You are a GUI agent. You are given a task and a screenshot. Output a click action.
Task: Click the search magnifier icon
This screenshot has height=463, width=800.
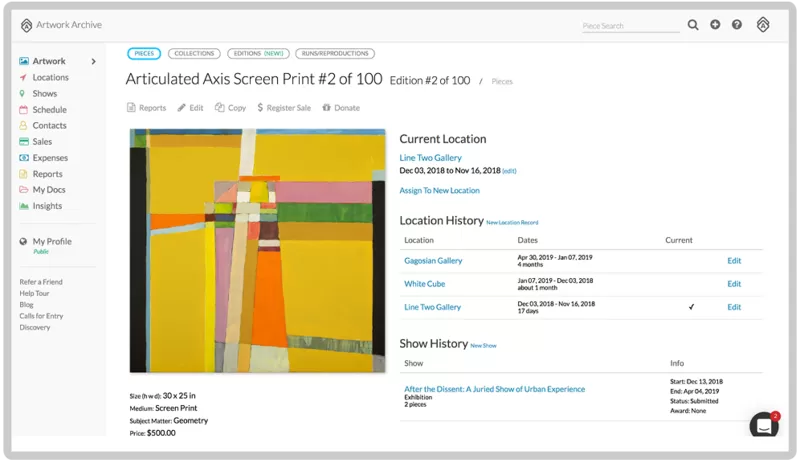(692, 25)
